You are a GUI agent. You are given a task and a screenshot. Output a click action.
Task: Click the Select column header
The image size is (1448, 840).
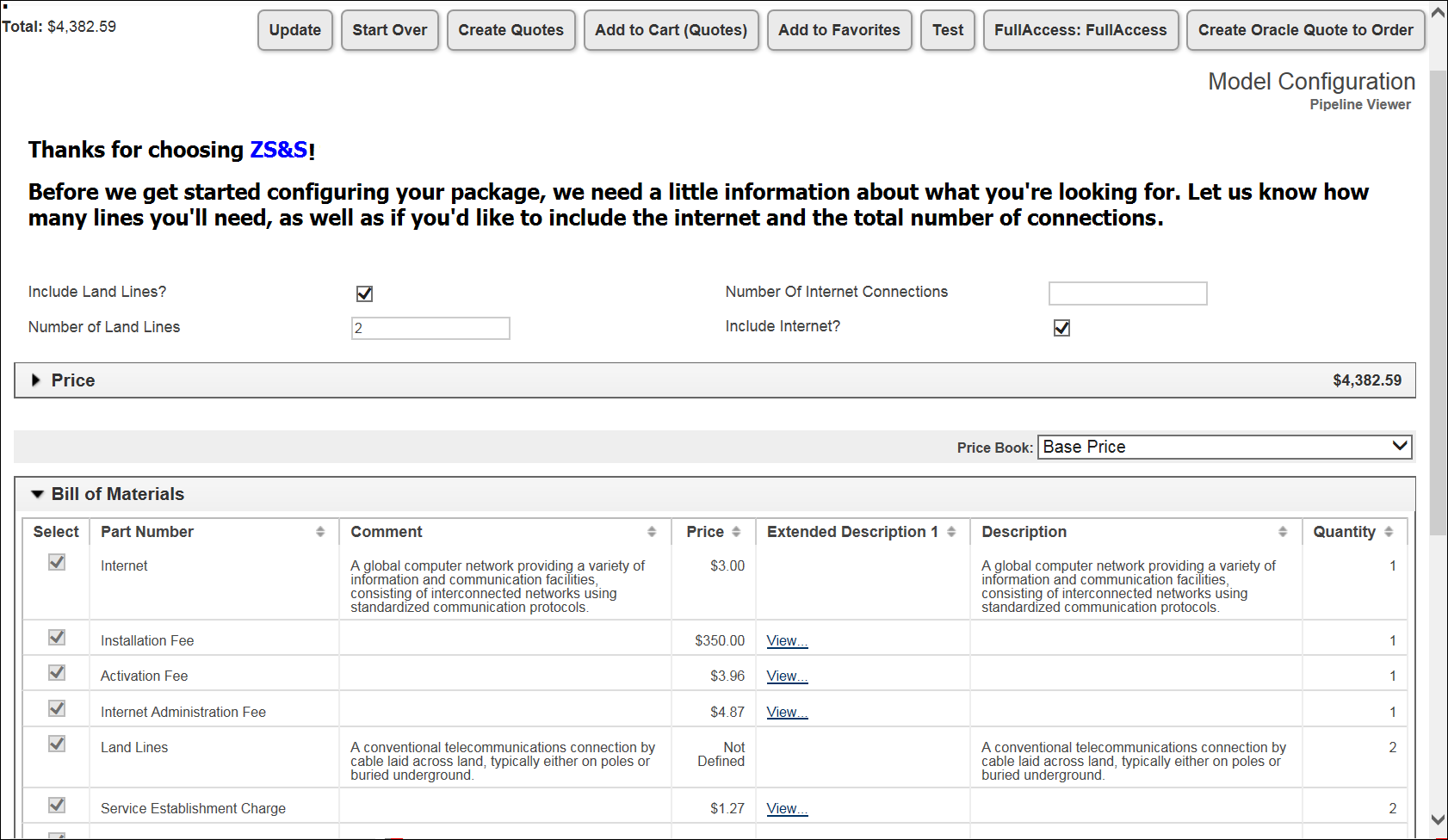56,532
